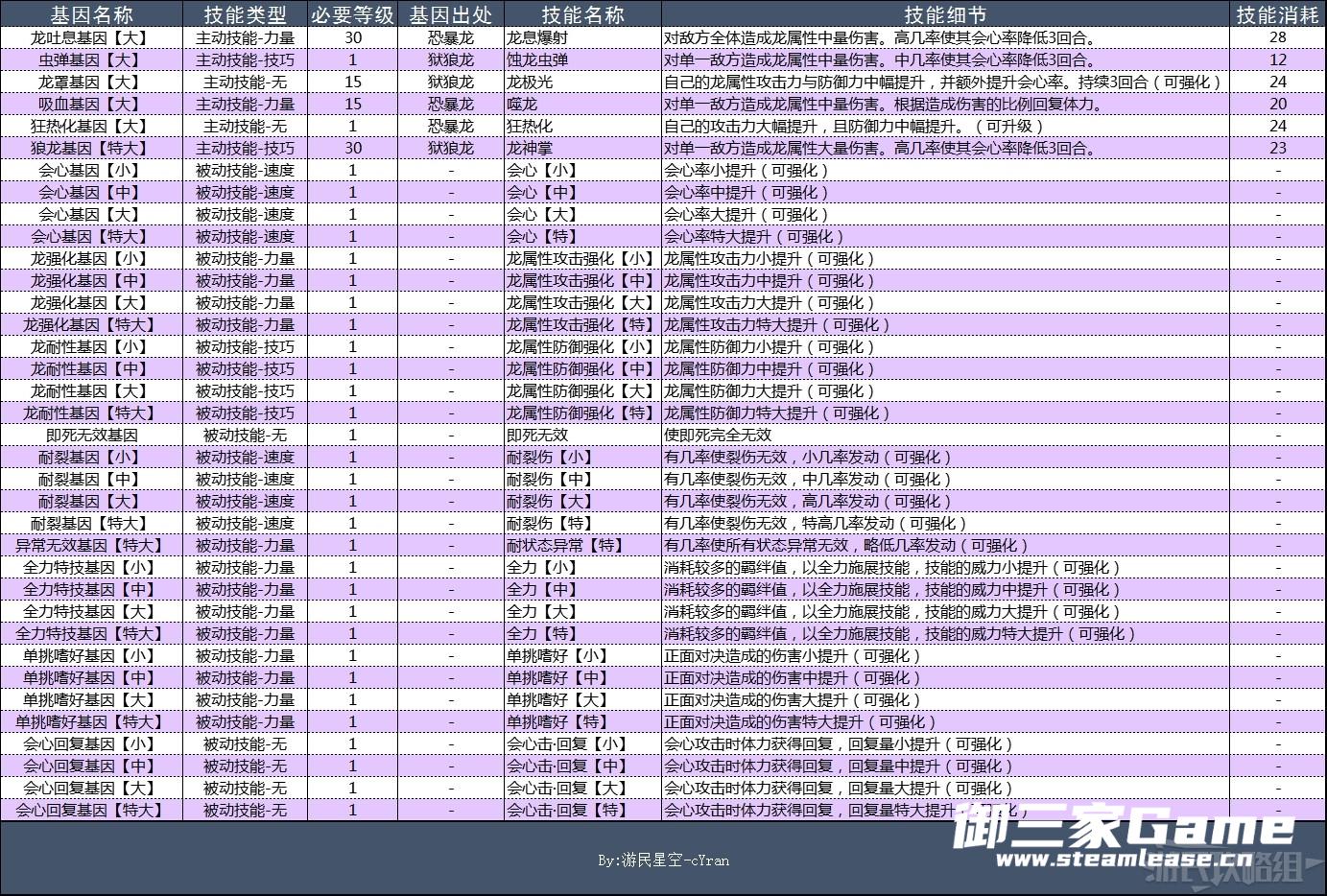The height and width of the screenshot is (896, 1327).
Task: Click the 技能消耗 column header
Action: tap(1277, 14)
